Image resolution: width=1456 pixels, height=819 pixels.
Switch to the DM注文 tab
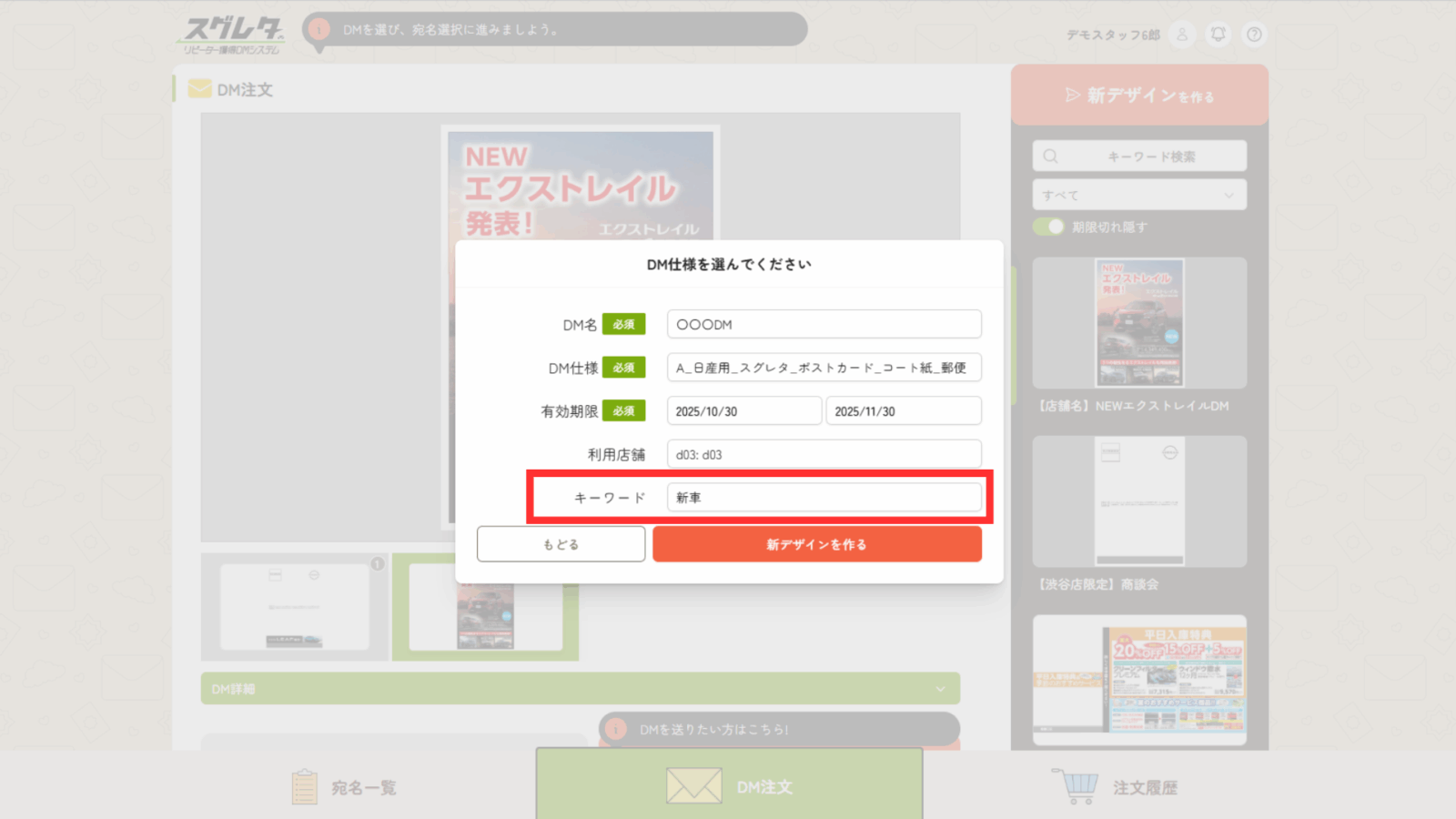click(x=729, y=786)
